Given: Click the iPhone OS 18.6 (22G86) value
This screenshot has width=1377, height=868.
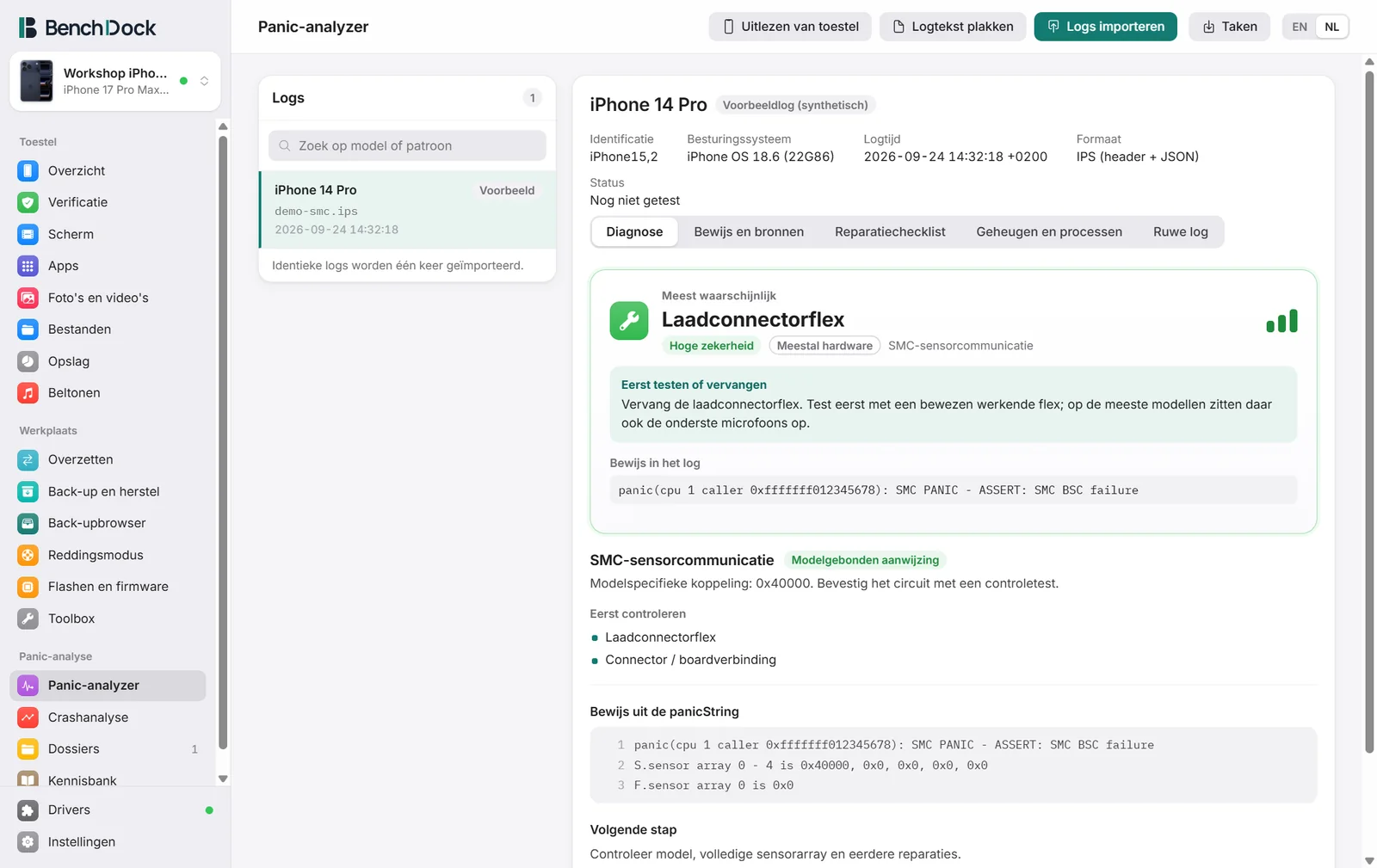Looking at the screenshot, I should tap(761, 157).
